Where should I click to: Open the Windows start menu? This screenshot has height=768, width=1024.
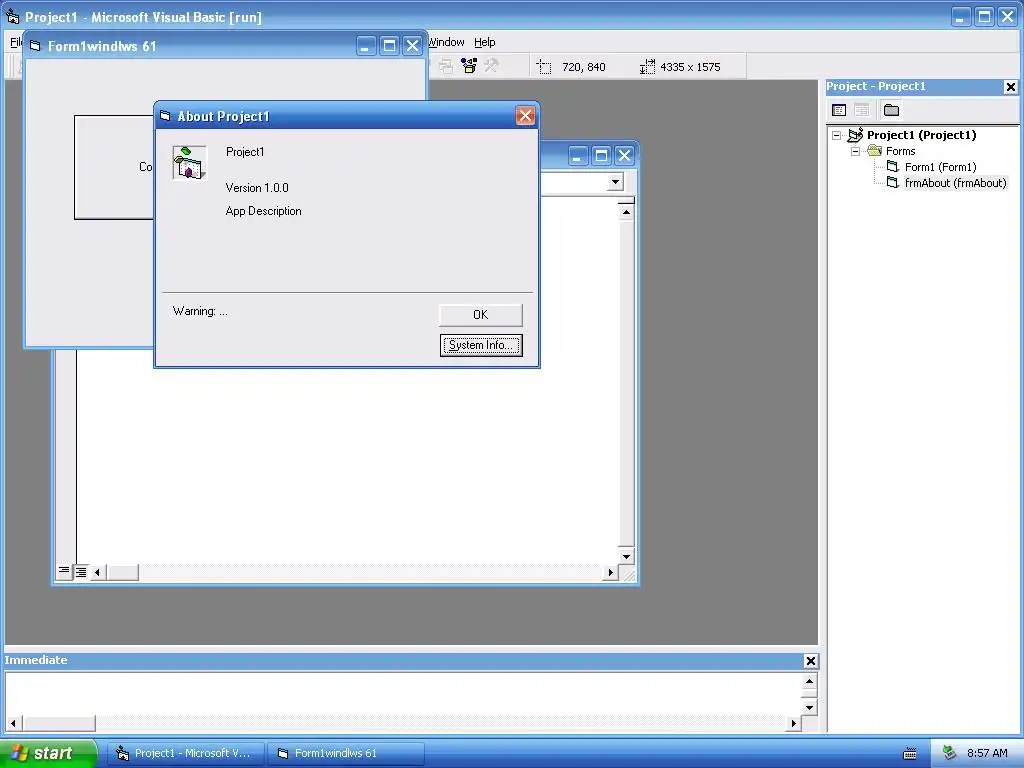(48, 753)
